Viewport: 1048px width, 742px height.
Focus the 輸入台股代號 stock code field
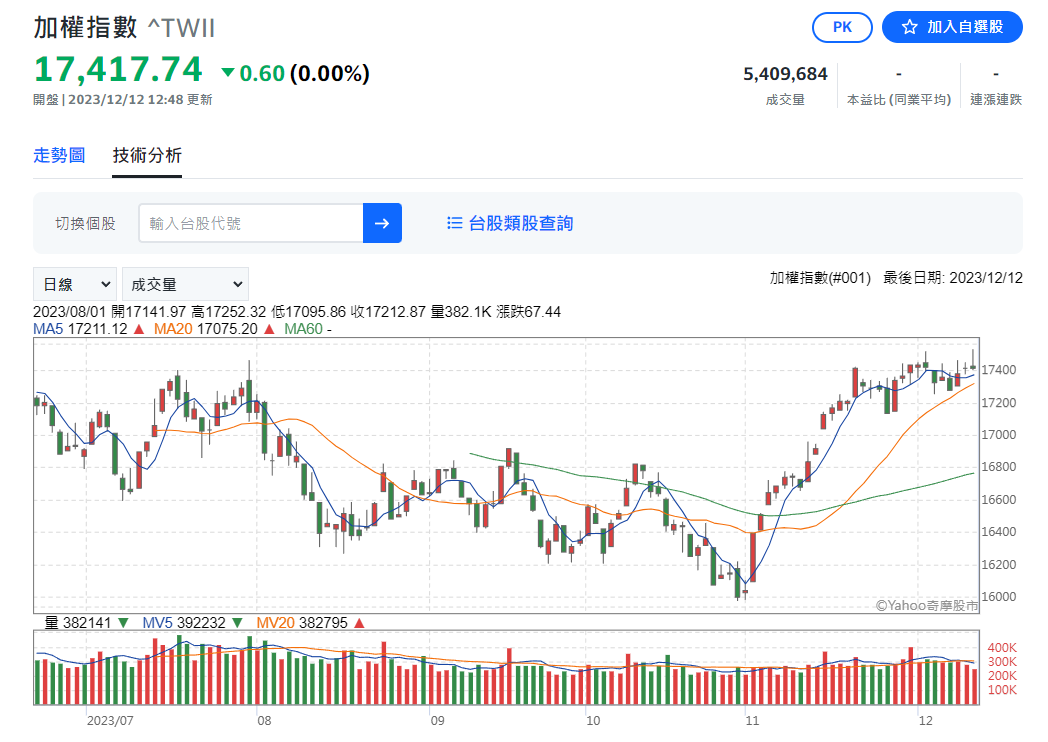coord(252,223)
